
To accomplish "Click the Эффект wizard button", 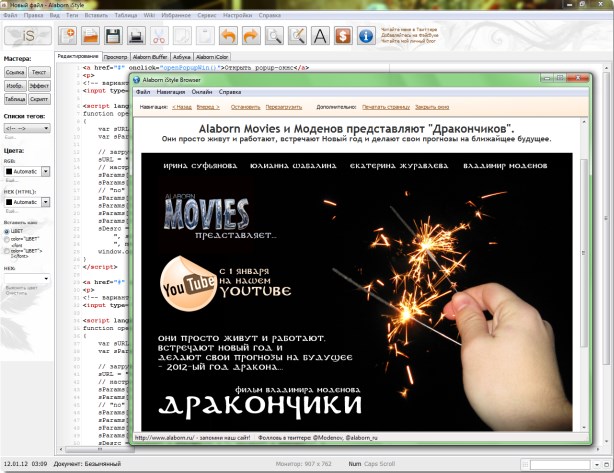I will [39, 85].
